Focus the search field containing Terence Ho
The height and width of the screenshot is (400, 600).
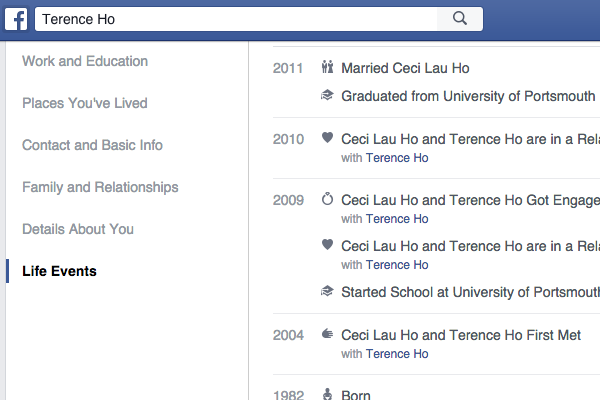coord(238,18)
